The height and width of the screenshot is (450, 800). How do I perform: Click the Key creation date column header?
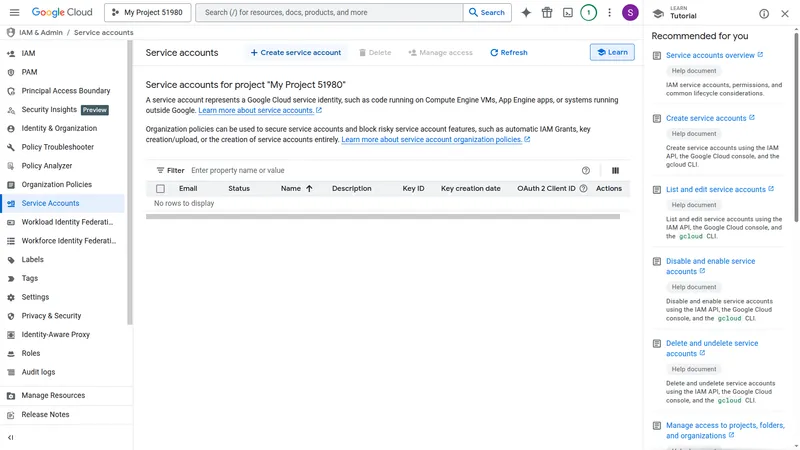[470, 188]
